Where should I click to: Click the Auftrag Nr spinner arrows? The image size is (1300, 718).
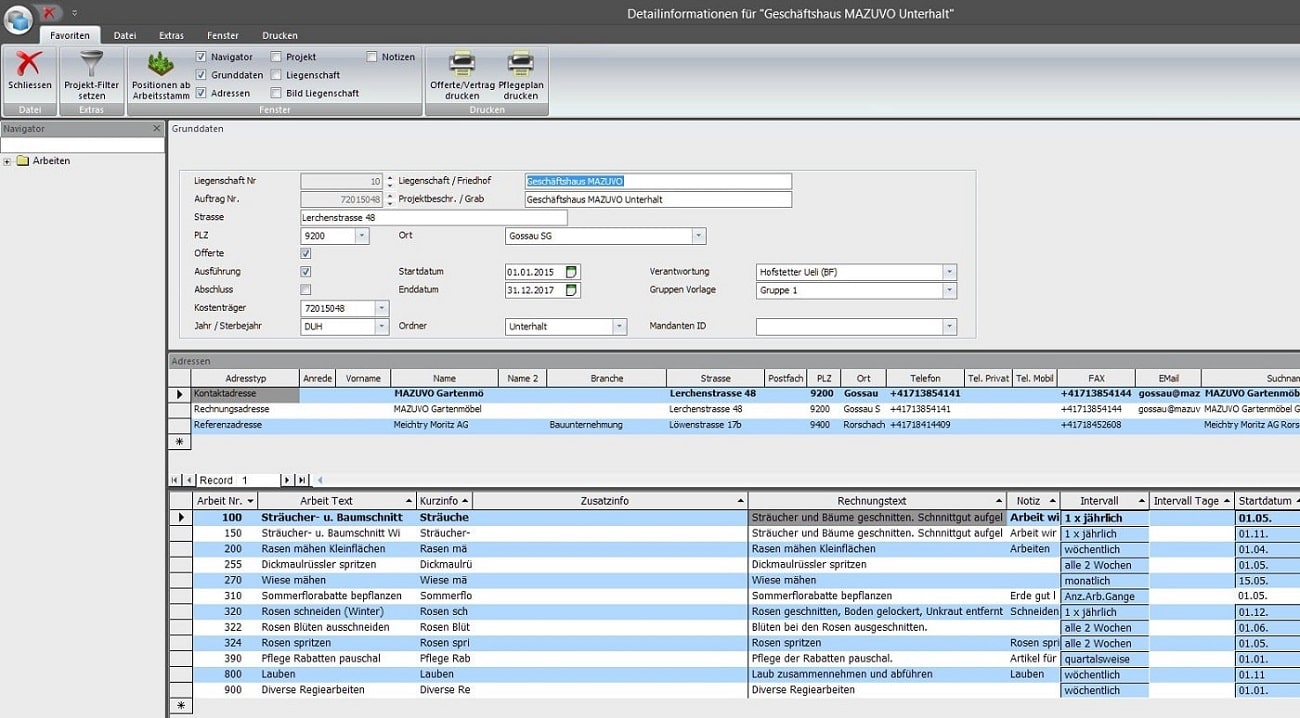(x=390, y=199)
